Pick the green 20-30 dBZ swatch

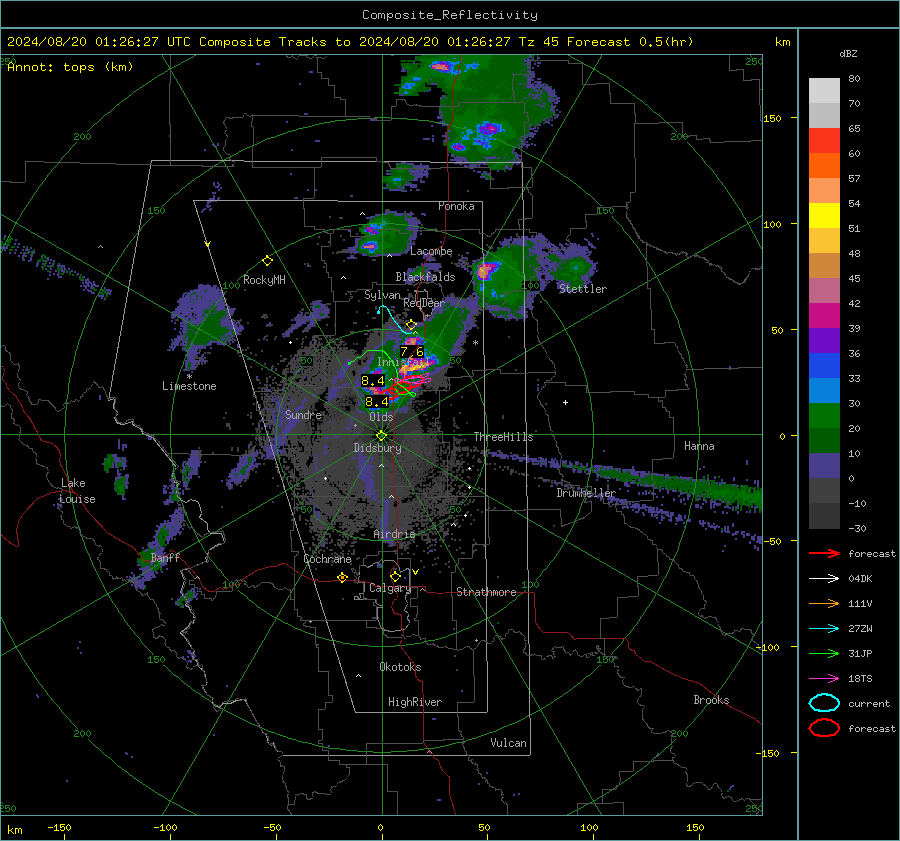pyautogui.click(x=824, y=416)
